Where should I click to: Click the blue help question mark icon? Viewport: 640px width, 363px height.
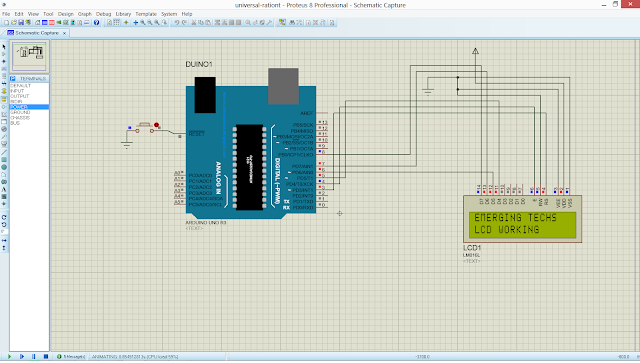96,22
